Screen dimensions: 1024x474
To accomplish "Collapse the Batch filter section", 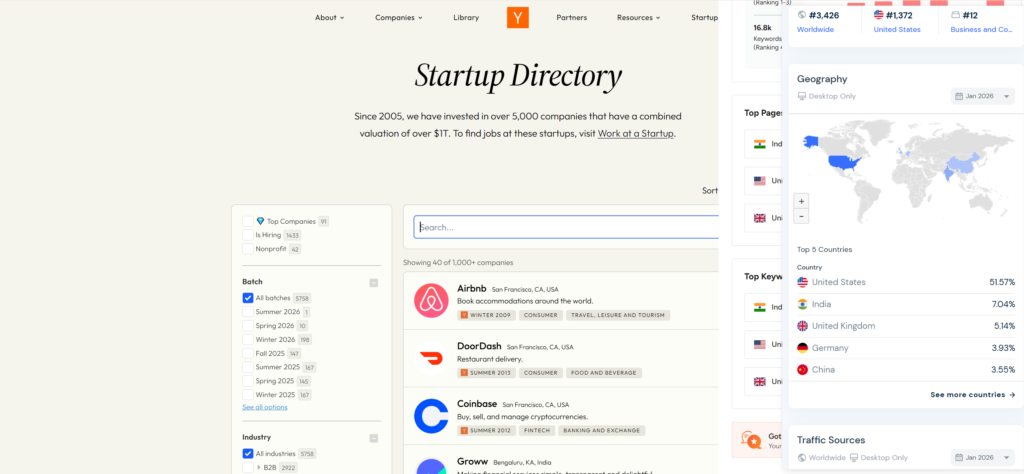I will (x=374, y=283).
